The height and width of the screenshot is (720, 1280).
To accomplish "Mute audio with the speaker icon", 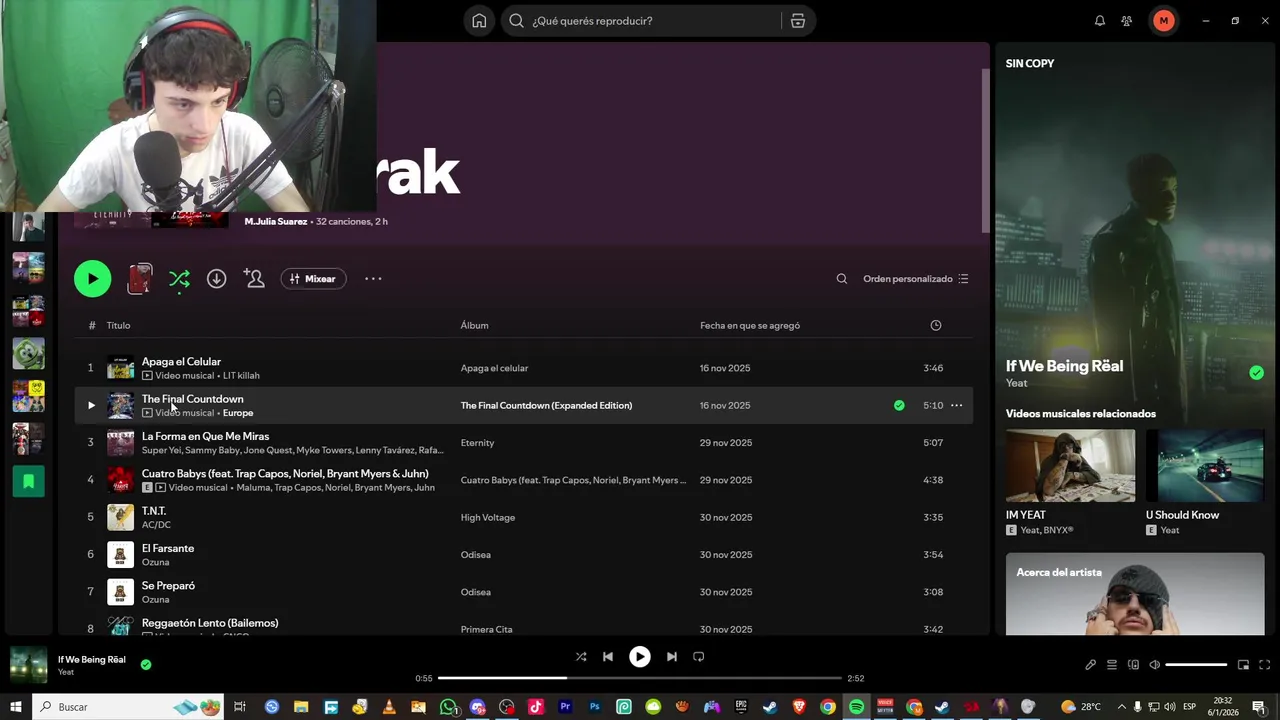I will (x=1155, y=665).
